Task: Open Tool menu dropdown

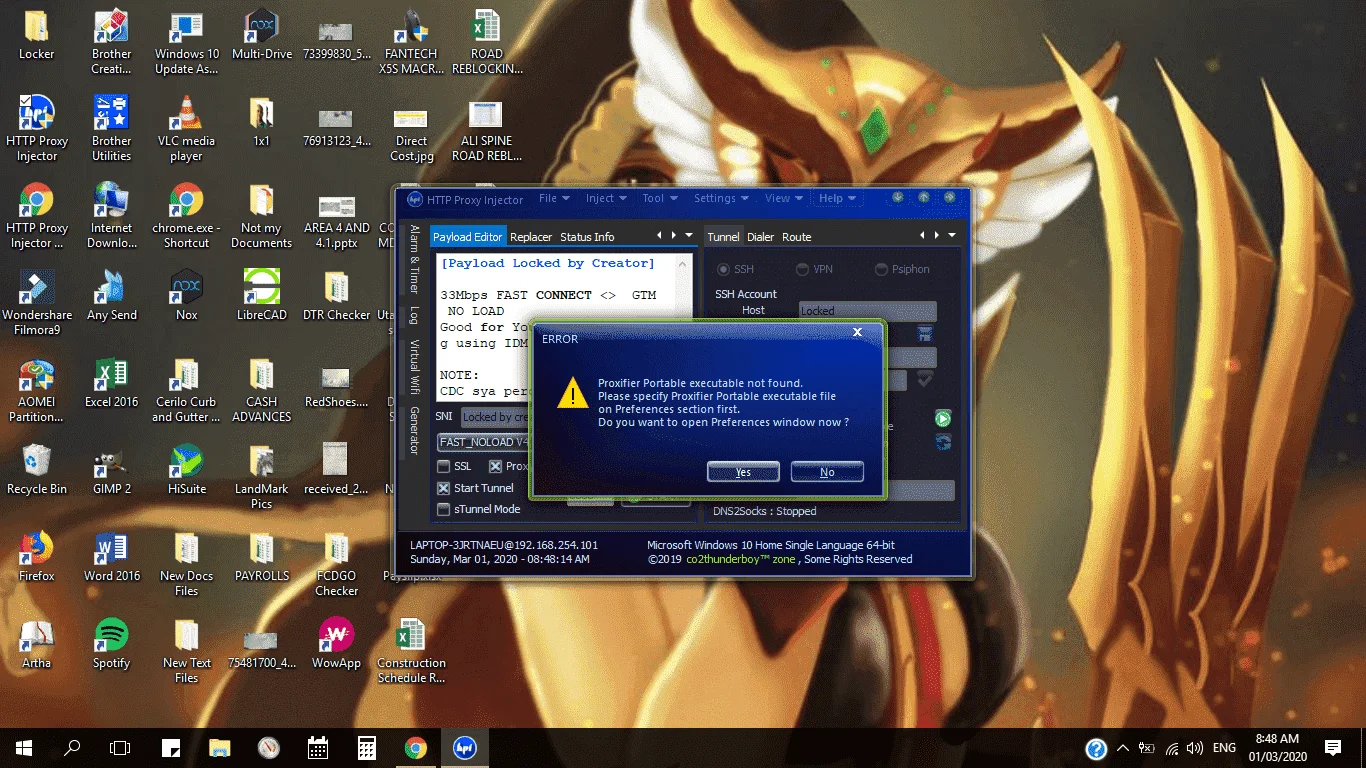Action: point(660,198)
